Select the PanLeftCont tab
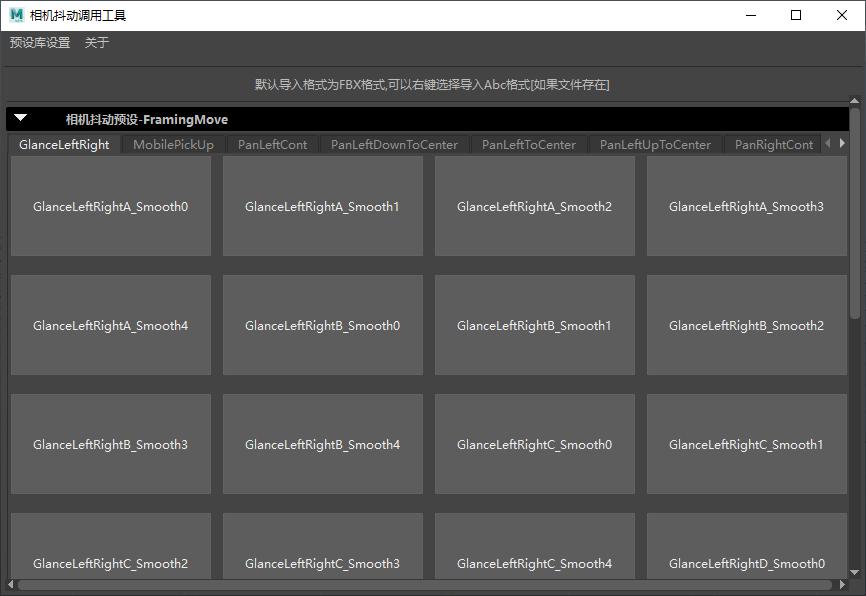The image size is (866, 596). point(272,144)
